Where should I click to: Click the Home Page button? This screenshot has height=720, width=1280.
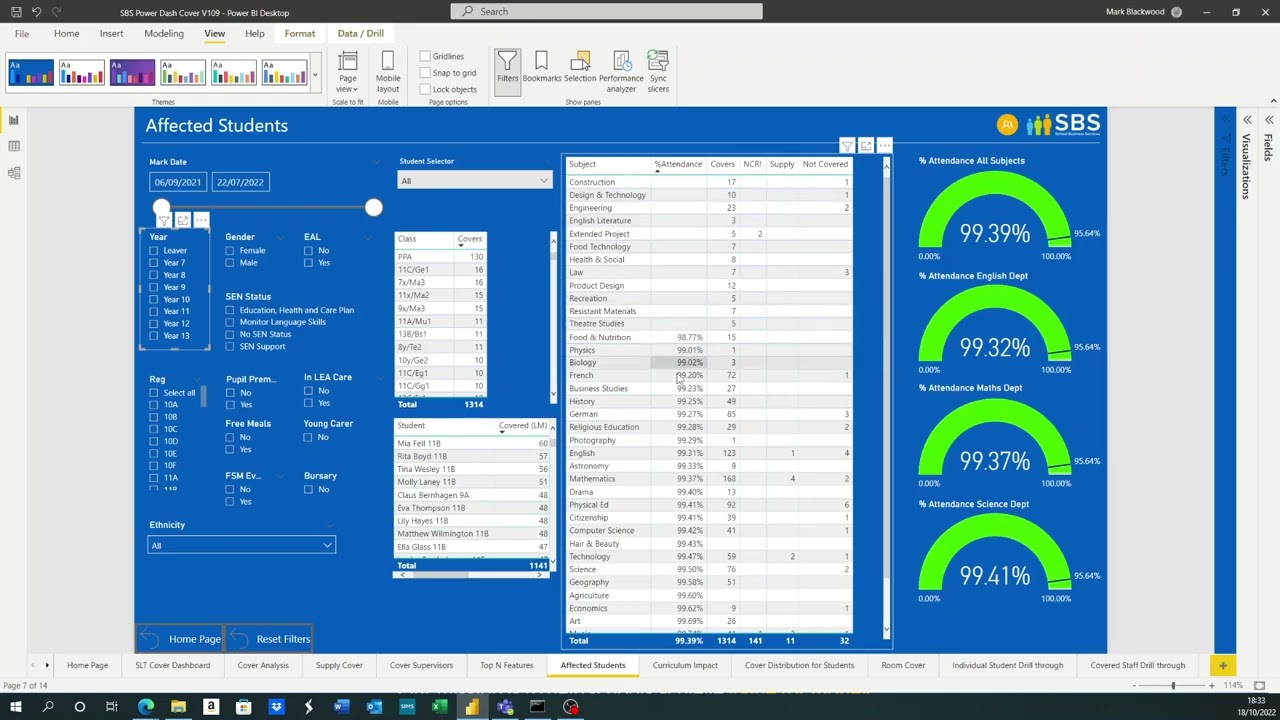181,639
